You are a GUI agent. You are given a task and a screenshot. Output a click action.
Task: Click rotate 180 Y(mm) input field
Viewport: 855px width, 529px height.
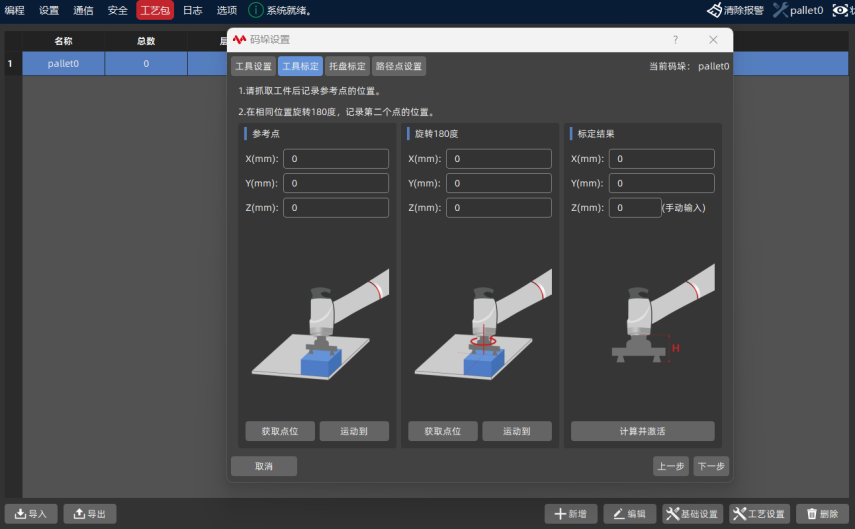point(499,183)
